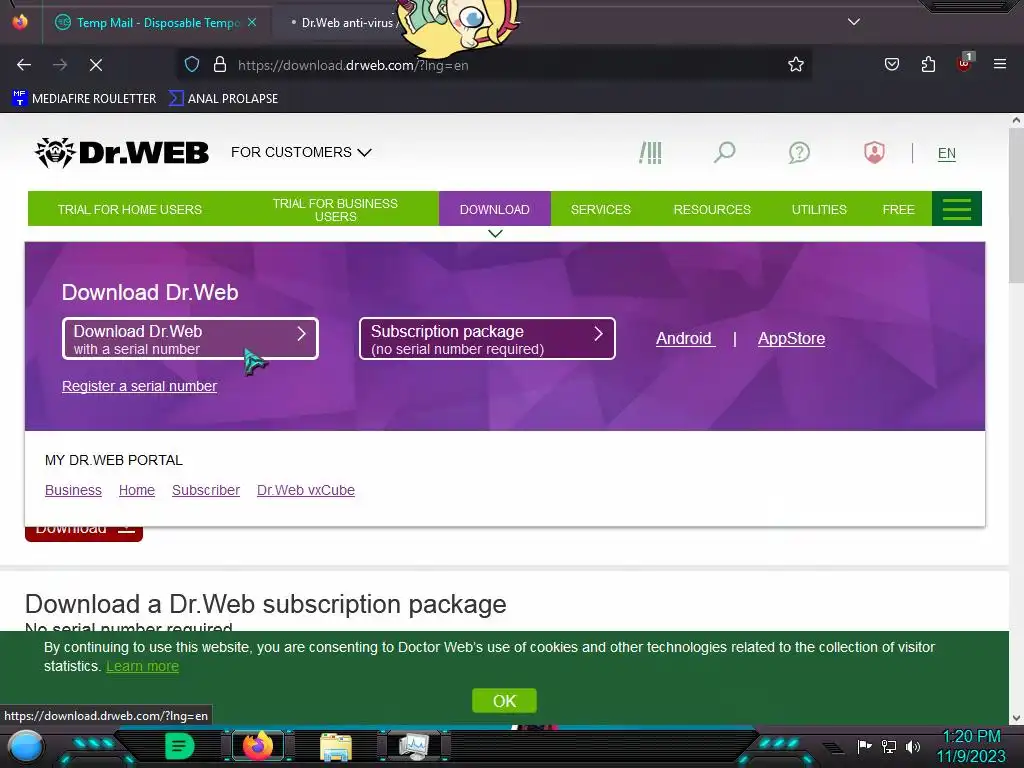Select the DOWNLOAD menu item
This screenshot has width=1024, height=768.
pyautogui.click(x=494, y=210)
